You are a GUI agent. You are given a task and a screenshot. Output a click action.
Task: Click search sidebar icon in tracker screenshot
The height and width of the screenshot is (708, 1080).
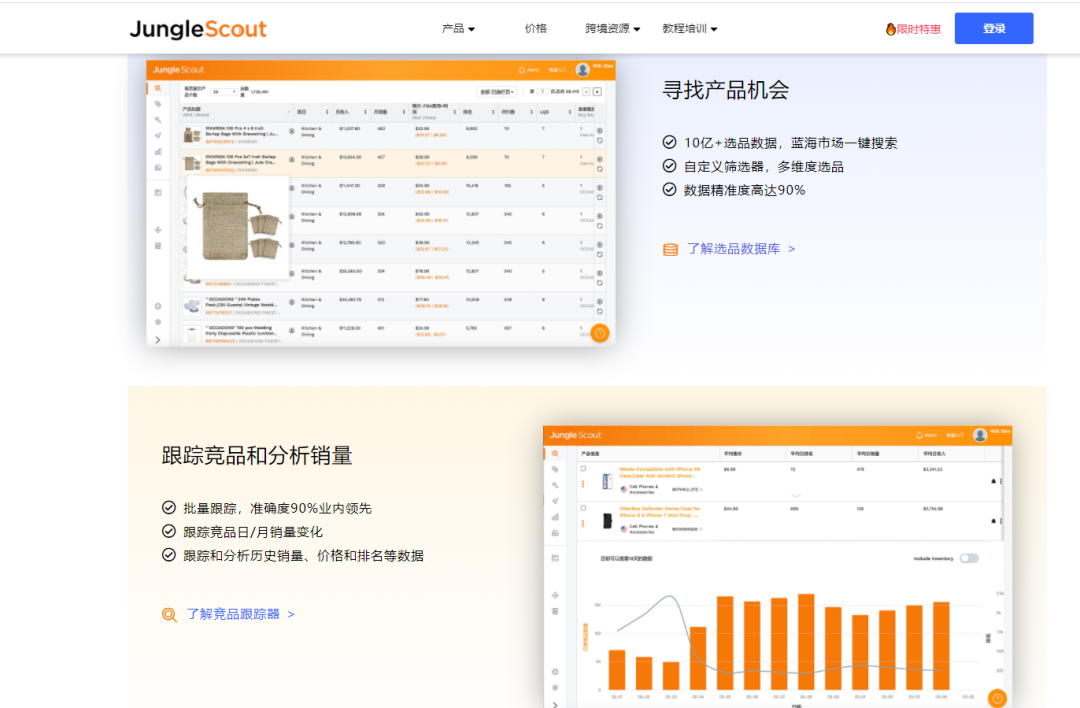coord(555,453)
